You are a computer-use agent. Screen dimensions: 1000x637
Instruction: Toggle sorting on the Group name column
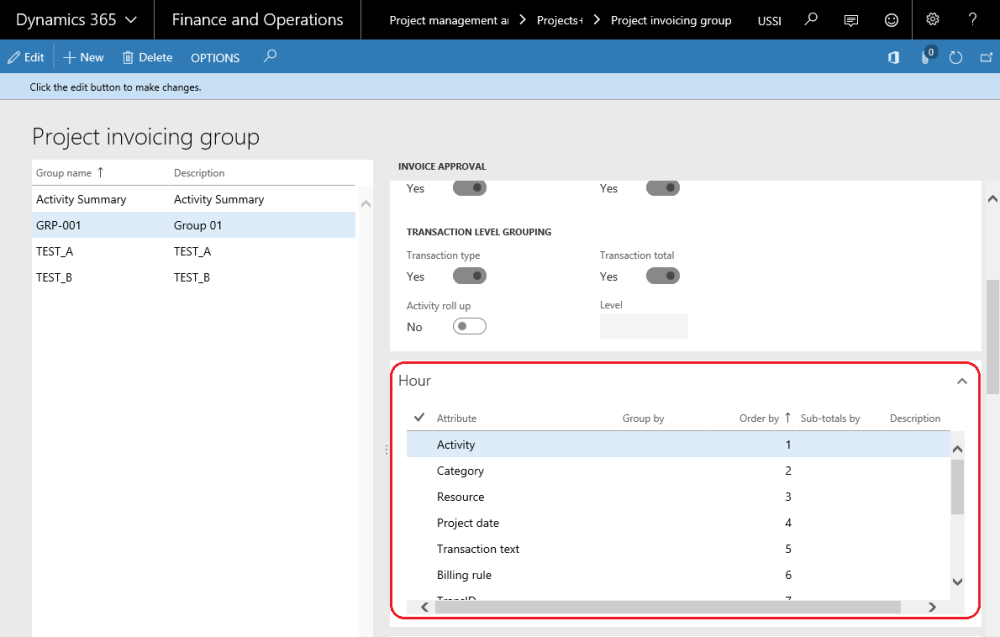(67, 172)
